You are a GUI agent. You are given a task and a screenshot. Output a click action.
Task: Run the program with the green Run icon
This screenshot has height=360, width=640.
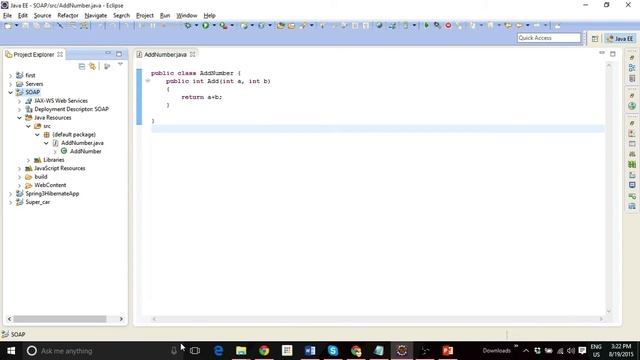click(x=206, y=25)
